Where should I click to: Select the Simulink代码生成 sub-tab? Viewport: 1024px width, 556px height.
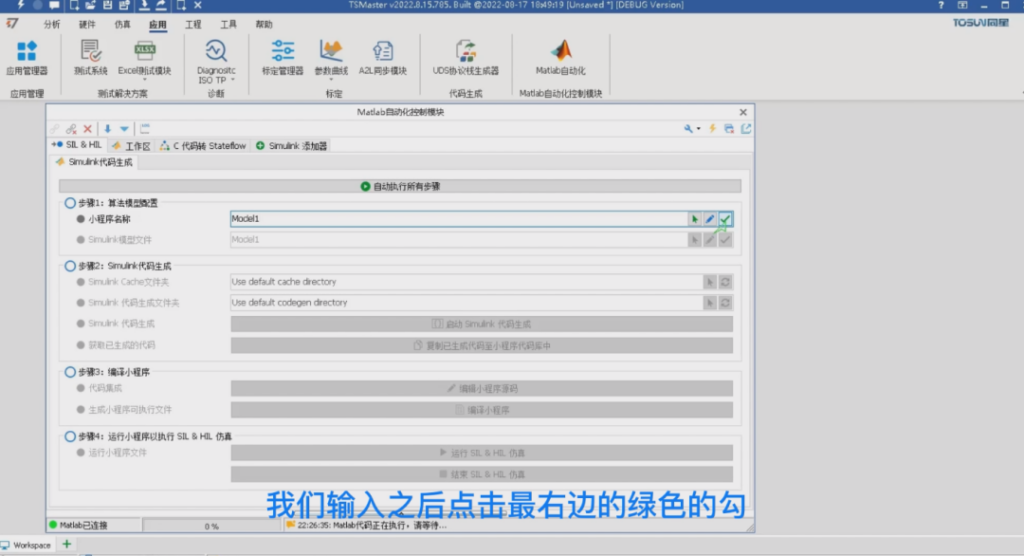[95, 162]
